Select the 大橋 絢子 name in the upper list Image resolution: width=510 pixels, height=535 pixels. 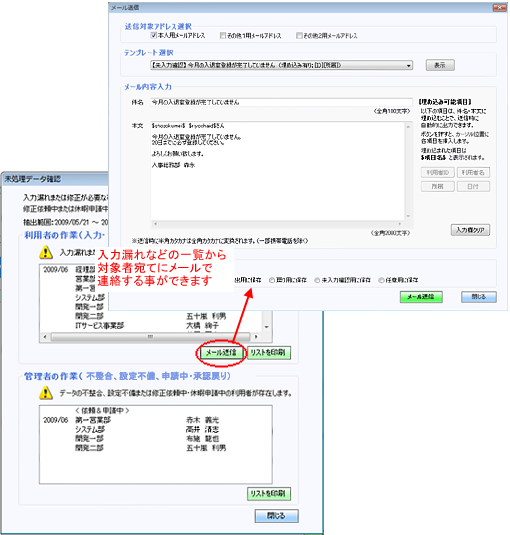coord(203,326)
